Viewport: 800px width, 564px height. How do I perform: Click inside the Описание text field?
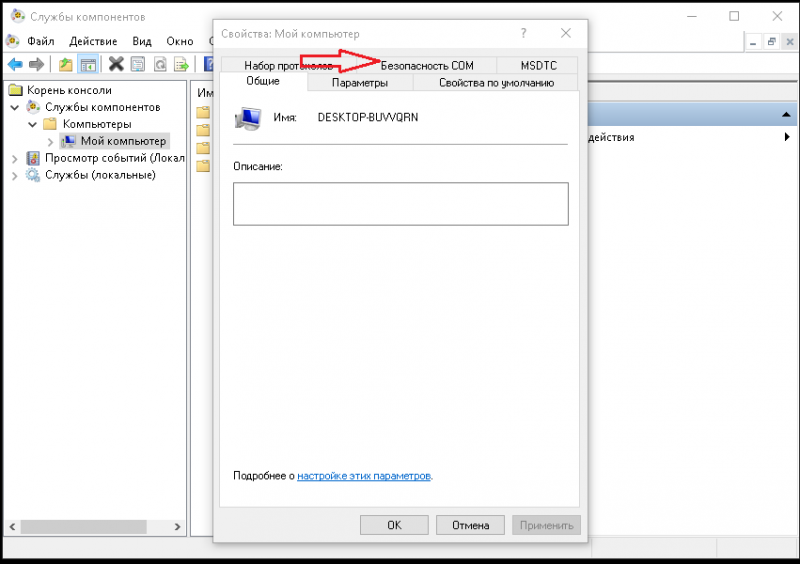pos(400,204)
